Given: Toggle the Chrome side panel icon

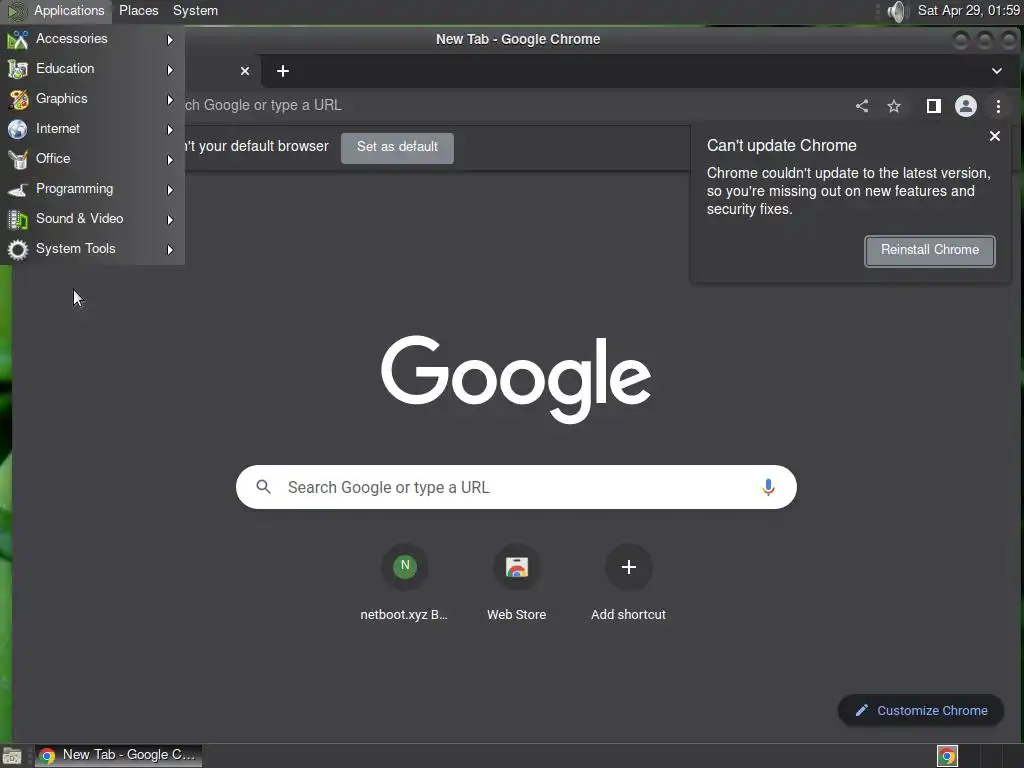Looking at the screenshot, I should coord(933,106).
